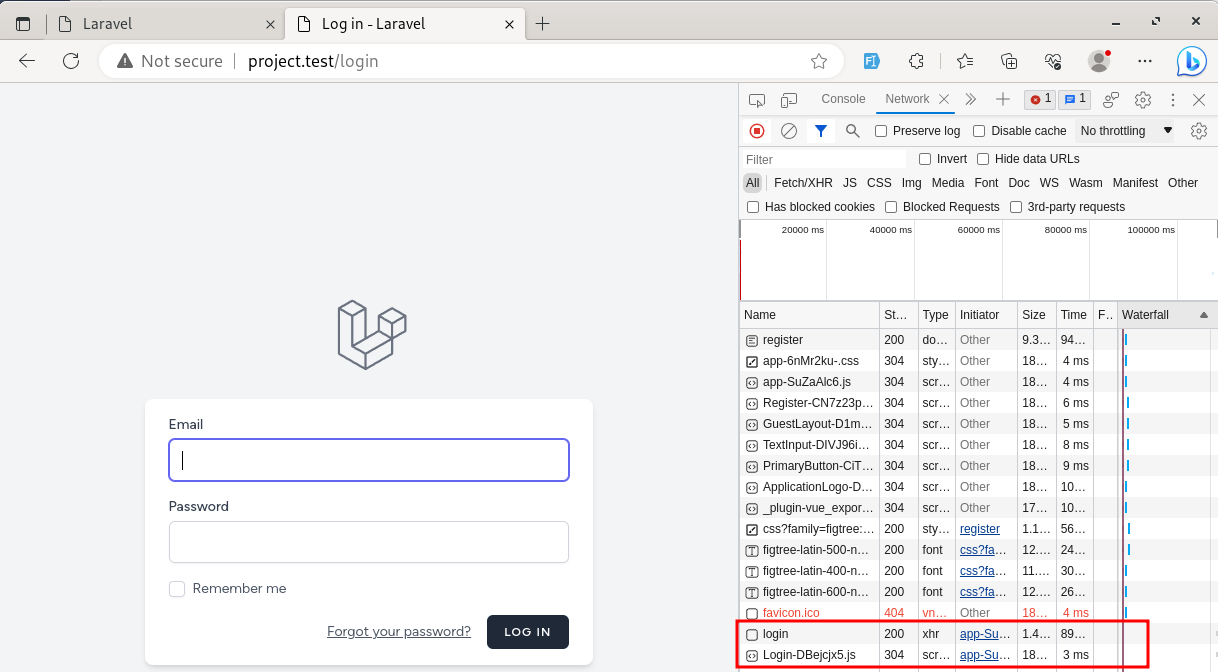Filter network requests by Img
Screen dimensions: 1218x672
pyautogui.click(x=911, y=183)
